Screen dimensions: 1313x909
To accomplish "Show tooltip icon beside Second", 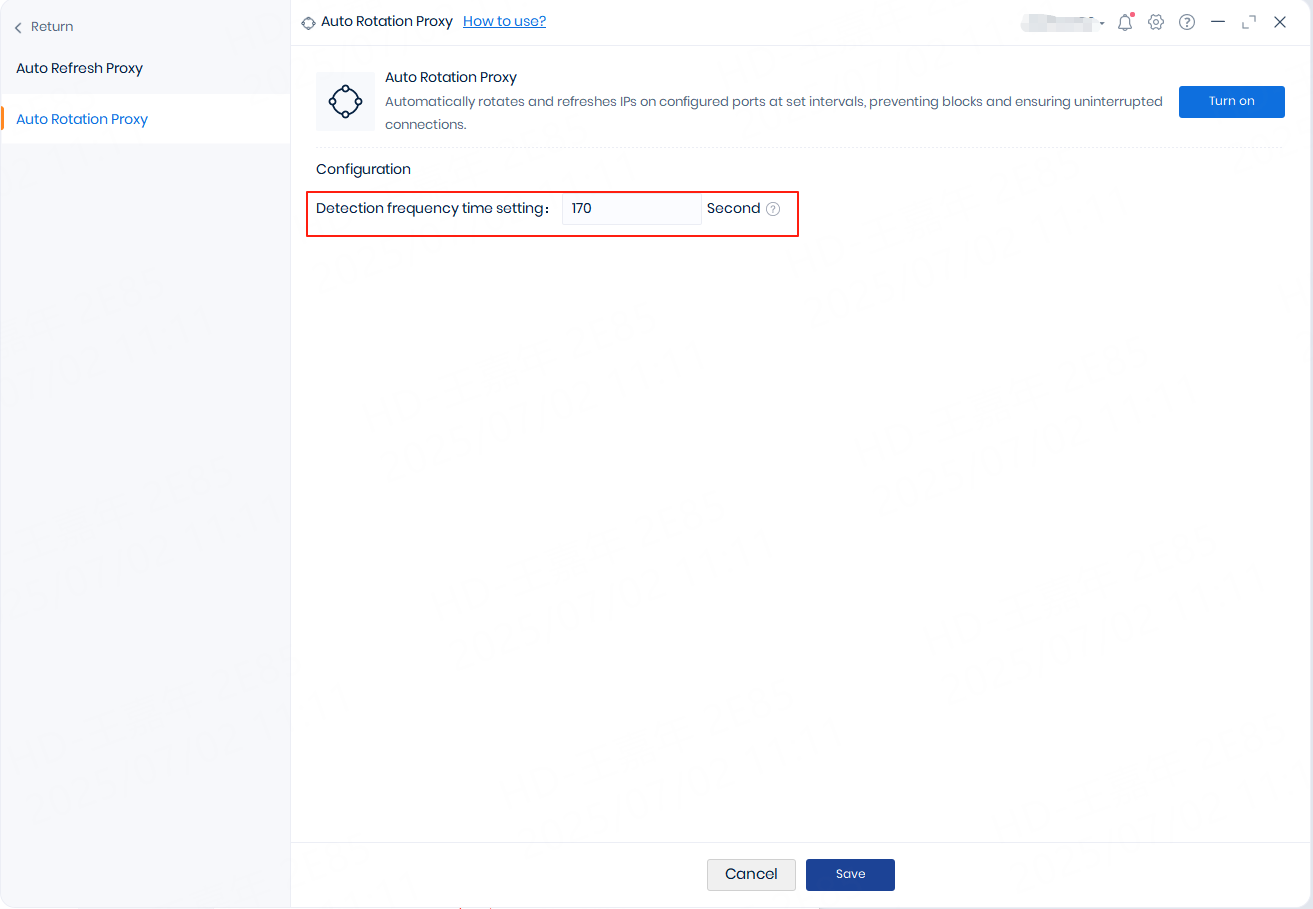I will point(773,209).
